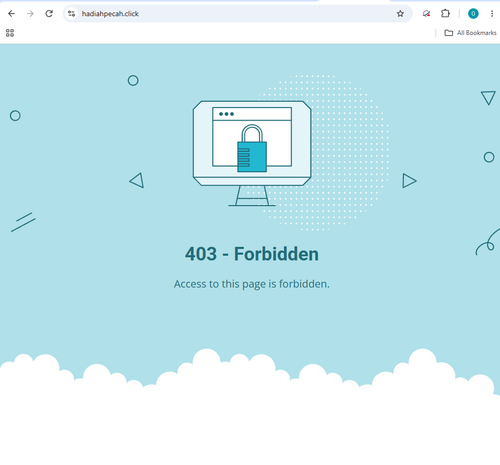Open the All Bookmarks folder
Viewport: 500px width, 465px height.
coord(471,33)
